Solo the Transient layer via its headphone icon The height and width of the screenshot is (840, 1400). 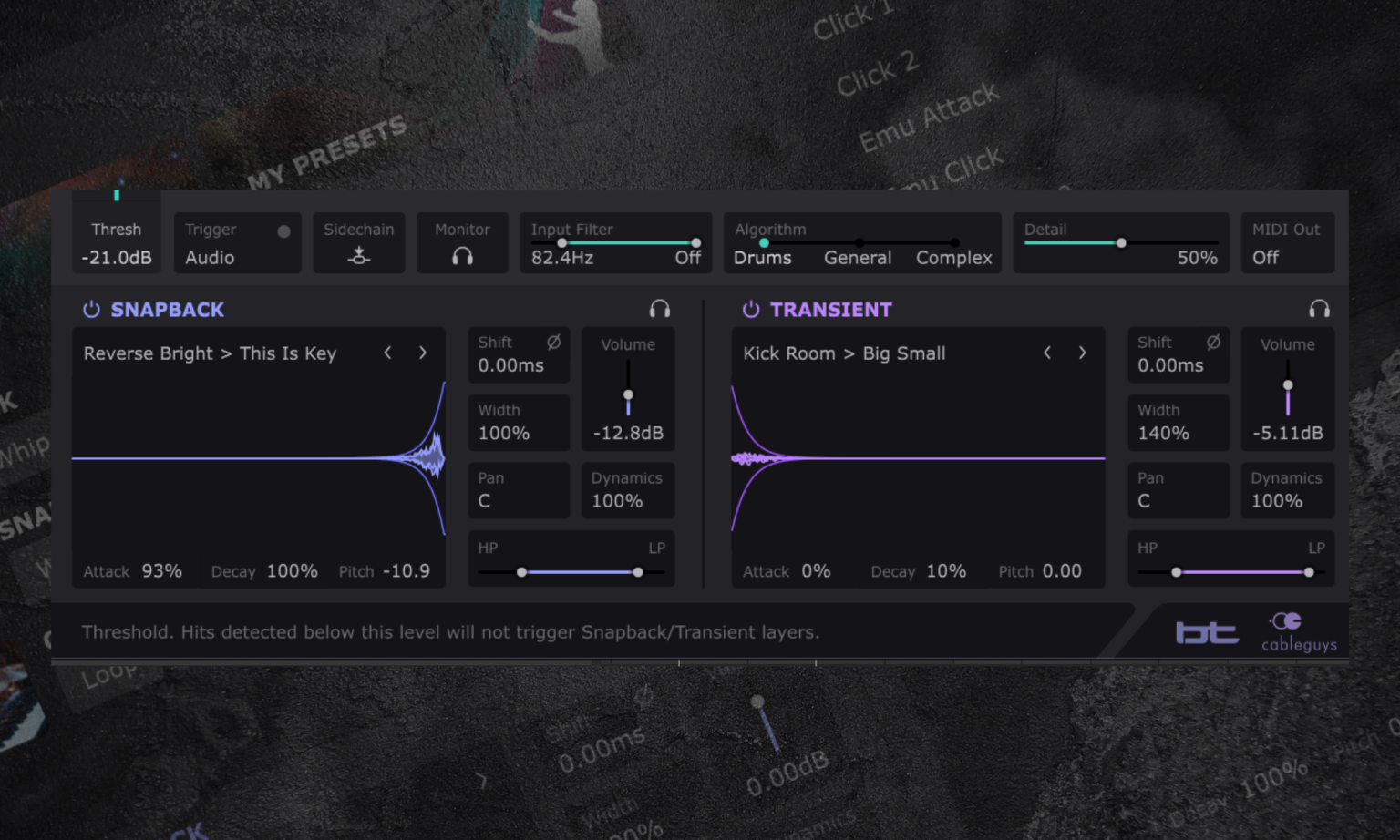coord(1320,309)
